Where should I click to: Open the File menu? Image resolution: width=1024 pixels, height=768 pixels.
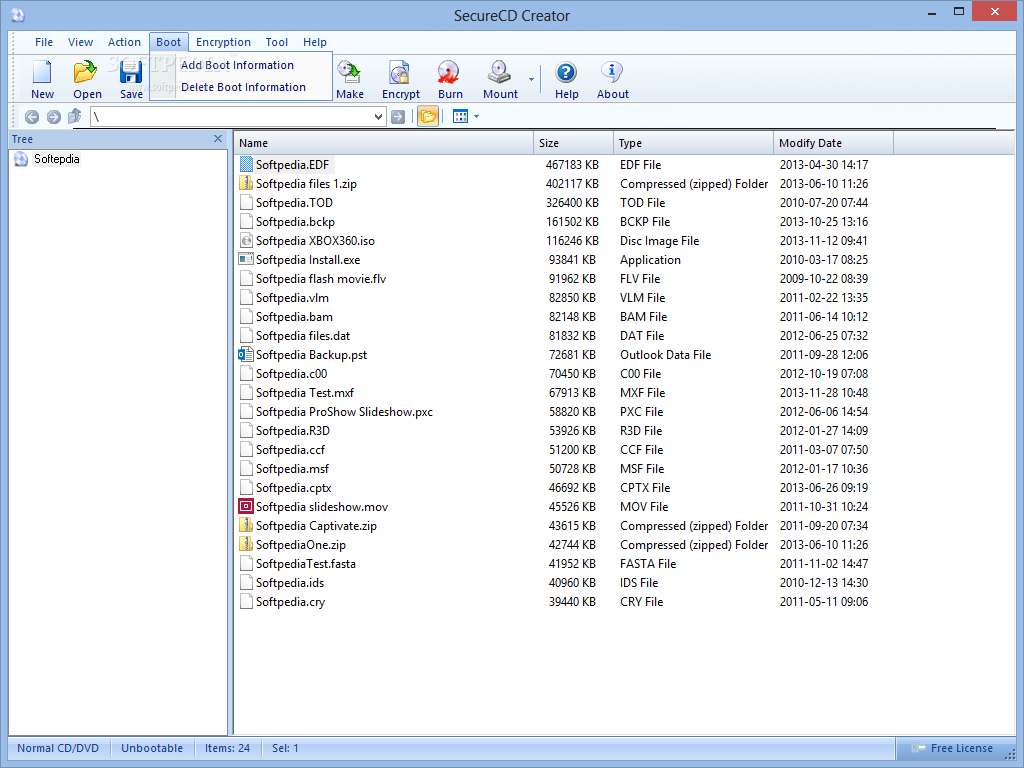(x=44, y=42)
